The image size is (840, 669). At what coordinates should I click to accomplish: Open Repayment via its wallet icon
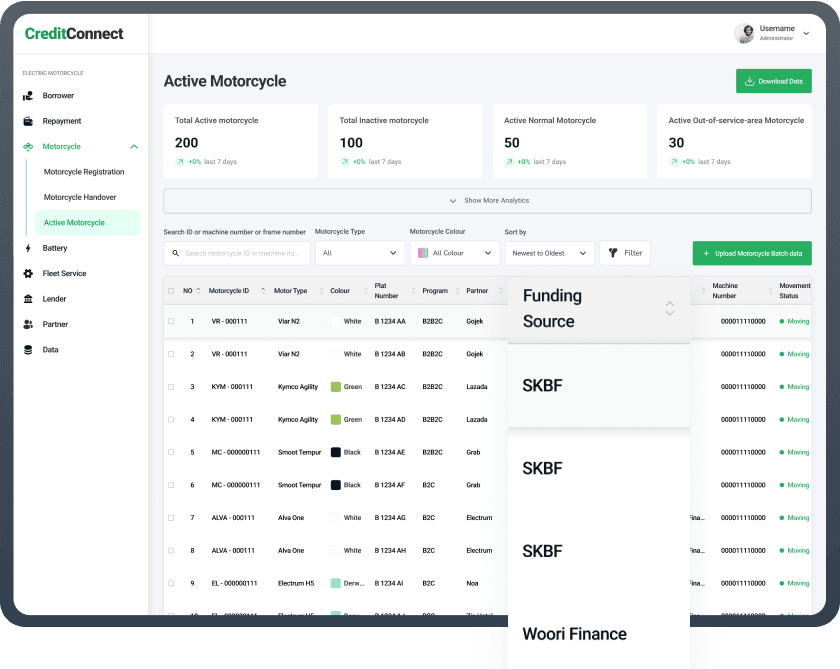[26, 121]
